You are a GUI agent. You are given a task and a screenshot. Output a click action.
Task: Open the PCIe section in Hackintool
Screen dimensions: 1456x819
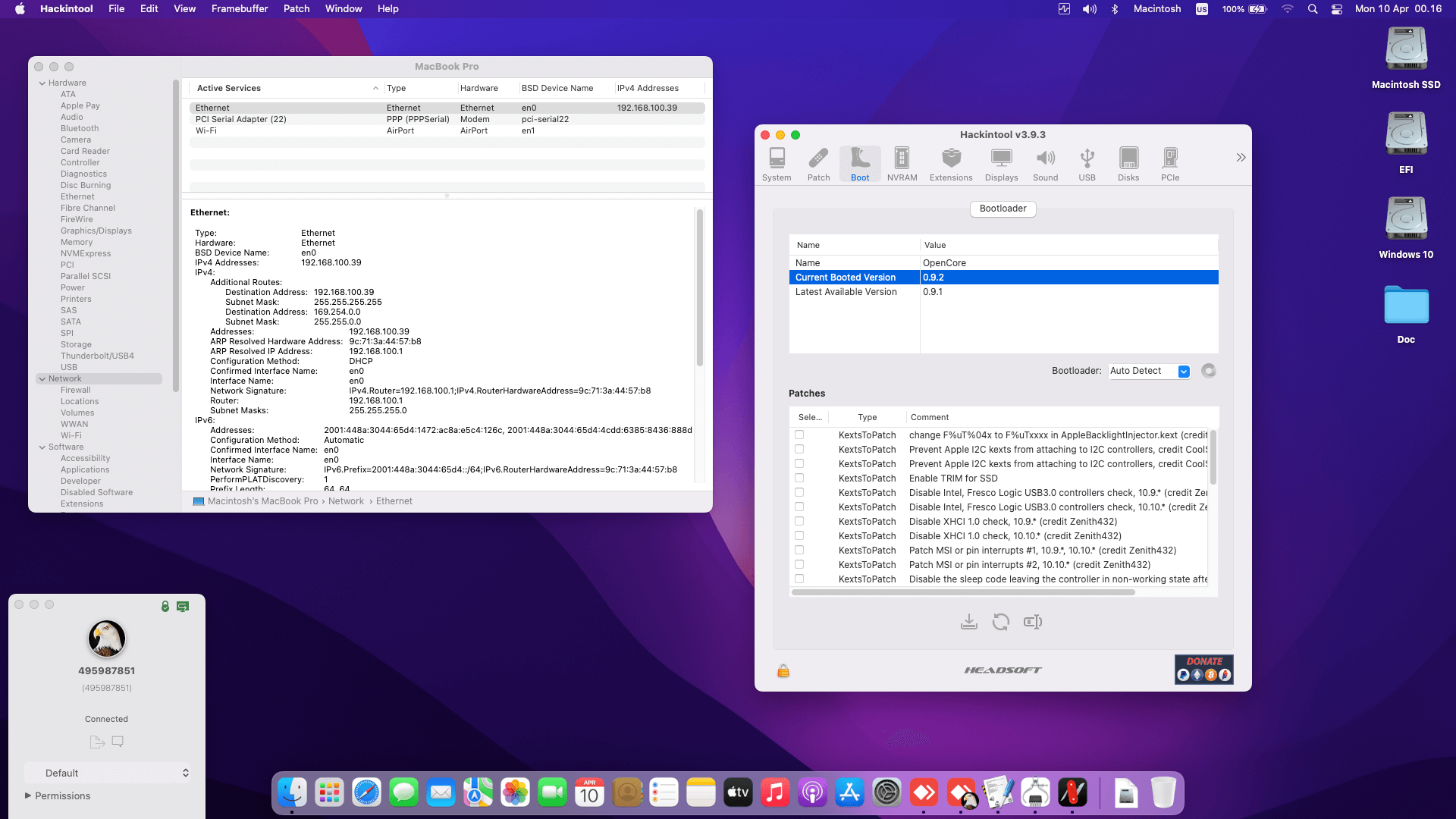pyautogui.click(x=1170, y=164)
